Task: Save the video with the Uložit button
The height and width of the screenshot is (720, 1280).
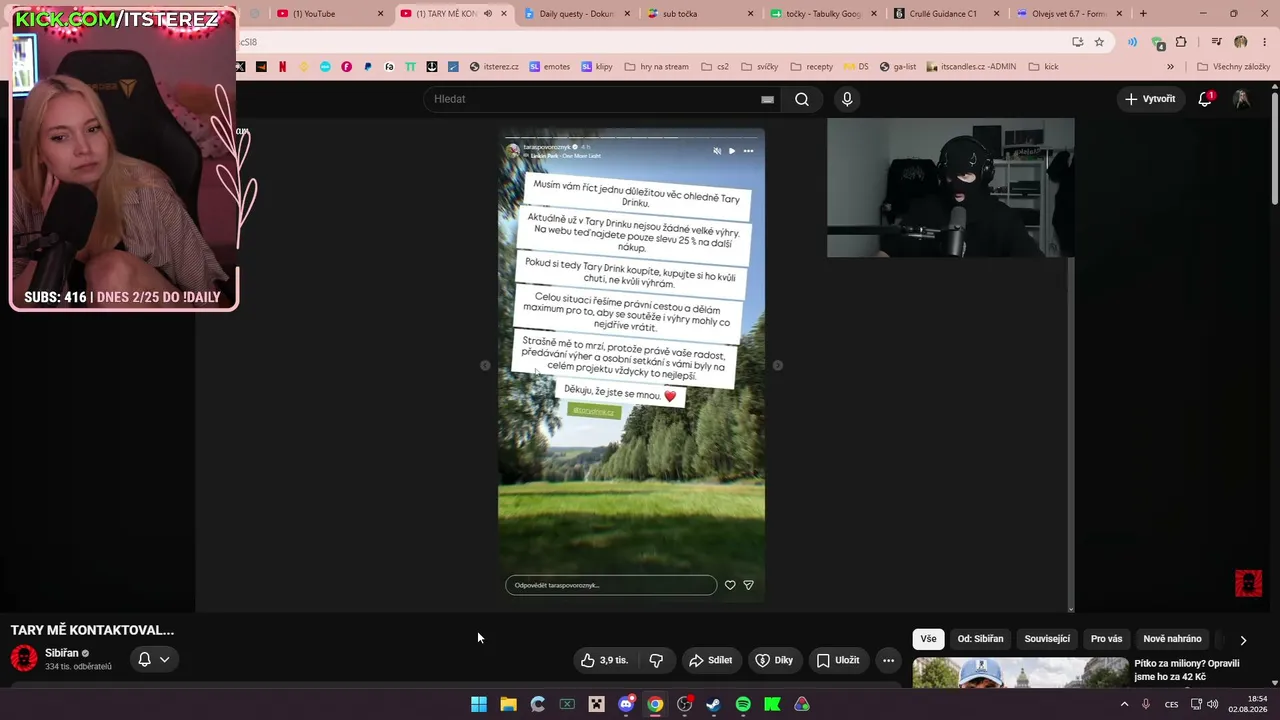Action: (x=838, y=660)
